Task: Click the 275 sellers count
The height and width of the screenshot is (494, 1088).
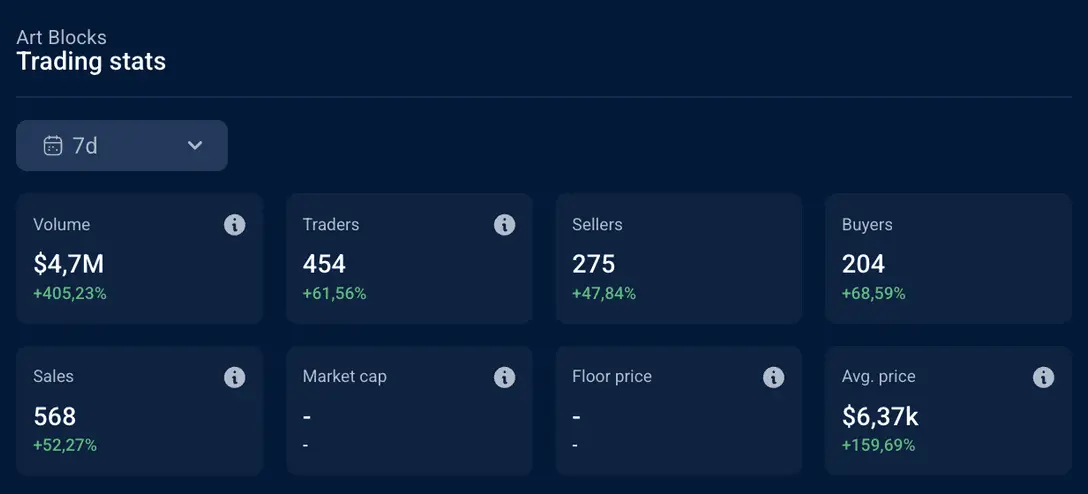Action: [x=593, y=264]
